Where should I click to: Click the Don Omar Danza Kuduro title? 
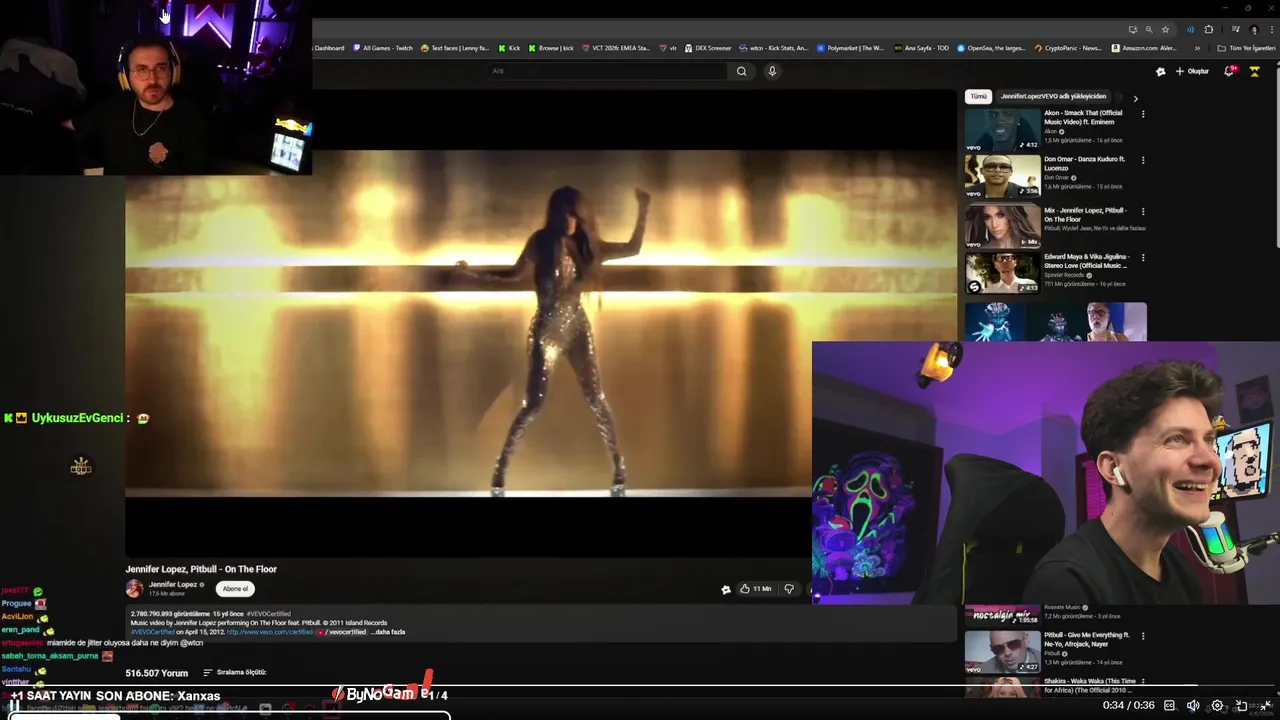(1084, 164)
